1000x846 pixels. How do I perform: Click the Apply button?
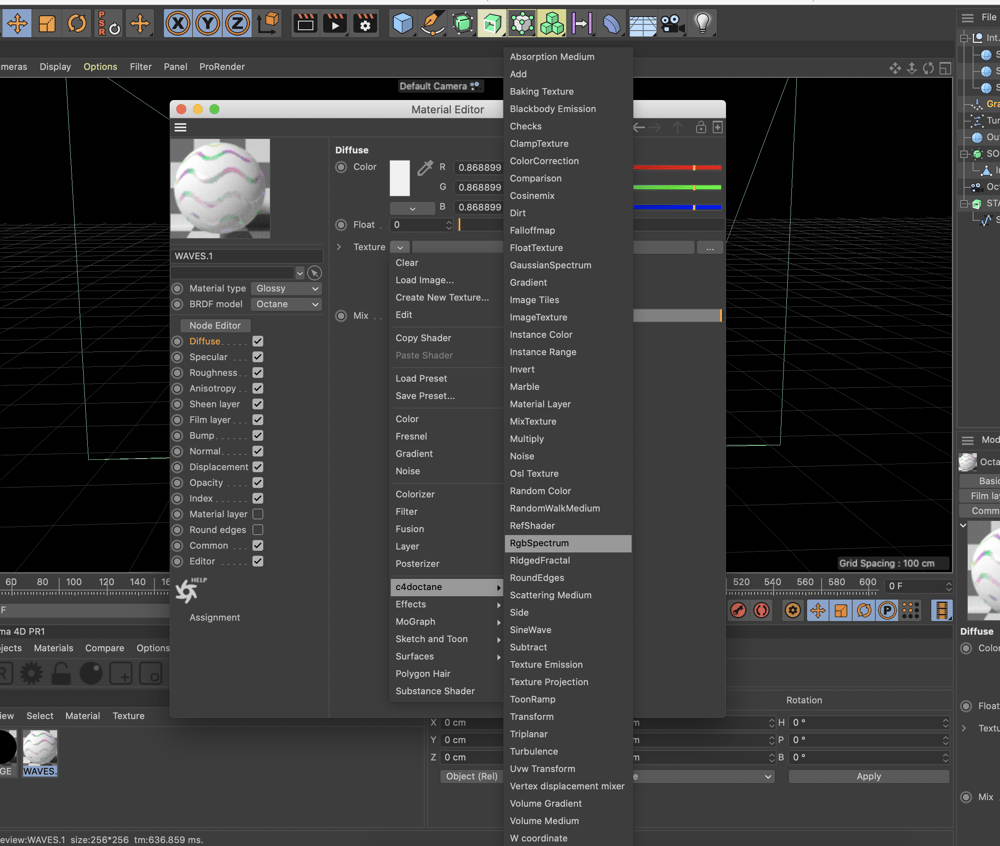pos(869,777)
